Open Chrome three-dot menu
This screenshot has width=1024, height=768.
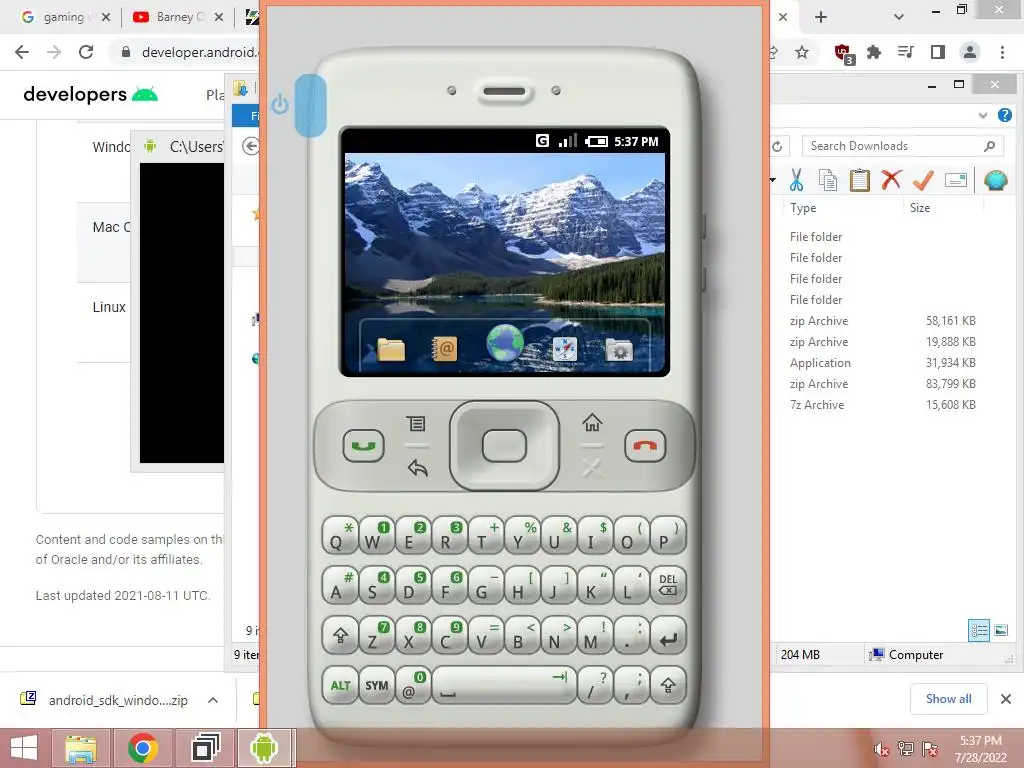point(1002,52)
